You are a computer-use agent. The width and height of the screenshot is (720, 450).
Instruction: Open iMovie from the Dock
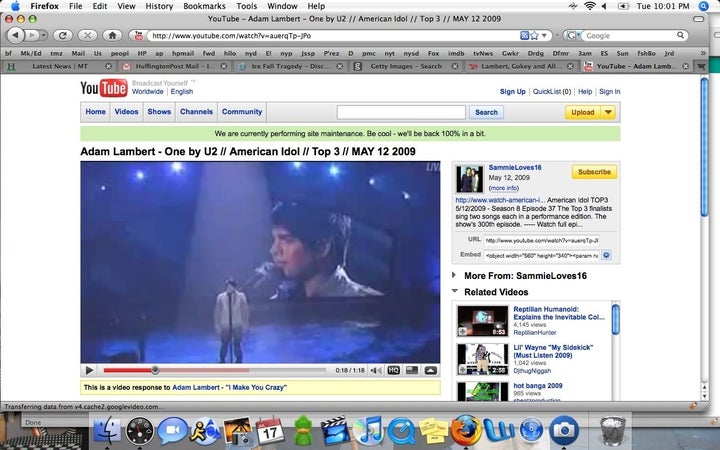(335, 431)
